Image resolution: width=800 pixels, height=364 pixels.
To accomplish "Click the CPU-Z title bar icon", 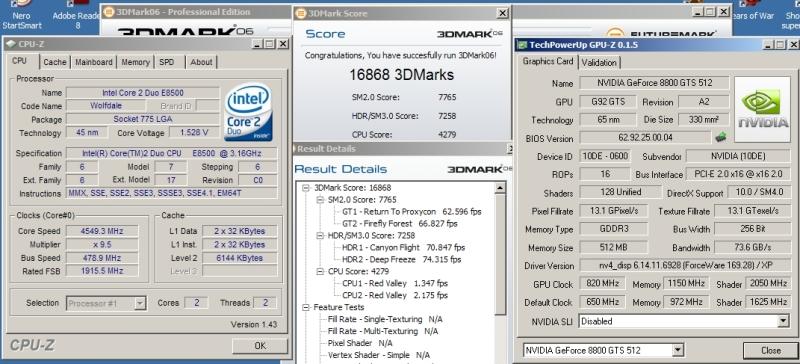I will coord(11,44).
